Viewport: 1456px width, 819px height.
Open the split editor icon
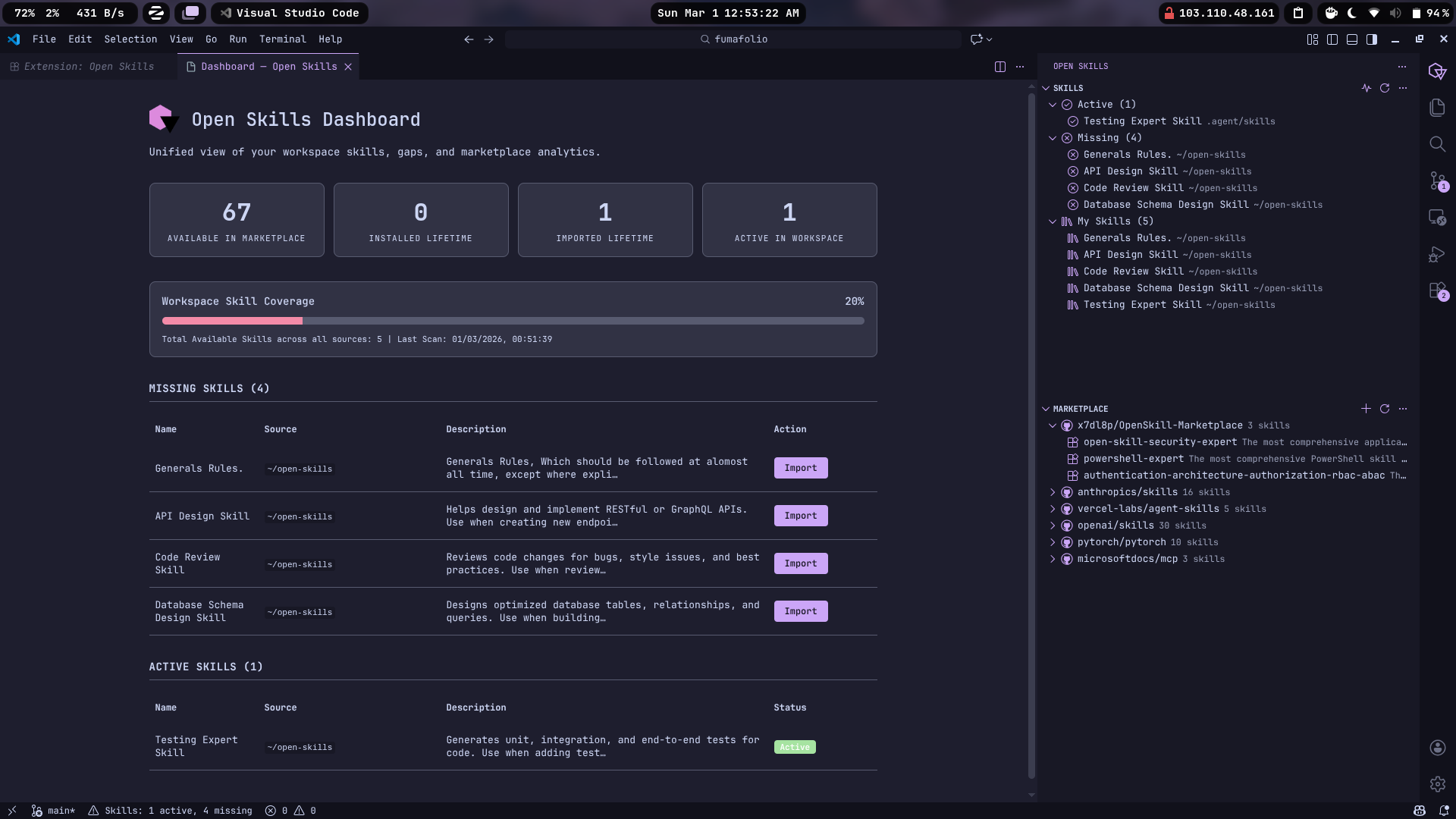[999, 67]
